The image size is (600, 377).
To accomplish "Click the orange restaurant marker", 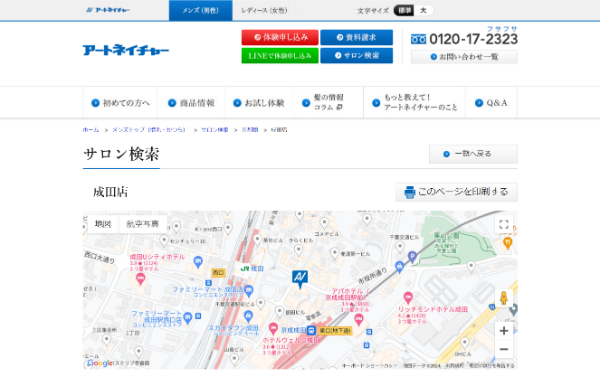I will pos(507,243).
